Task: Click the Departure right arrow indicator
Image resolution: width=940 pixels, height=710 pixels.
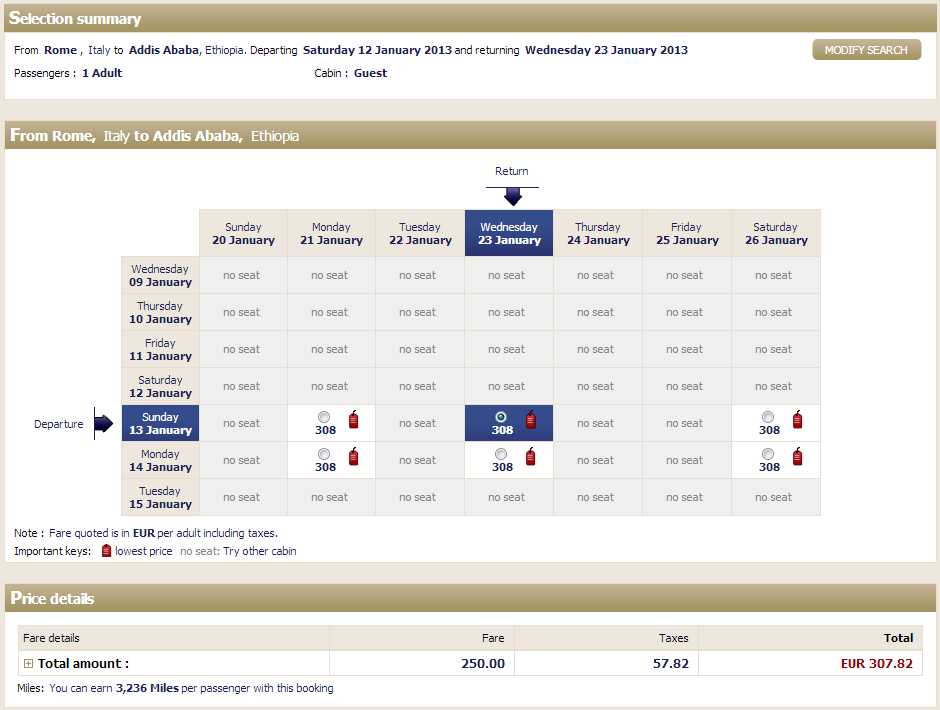Action: coord(104,424)
